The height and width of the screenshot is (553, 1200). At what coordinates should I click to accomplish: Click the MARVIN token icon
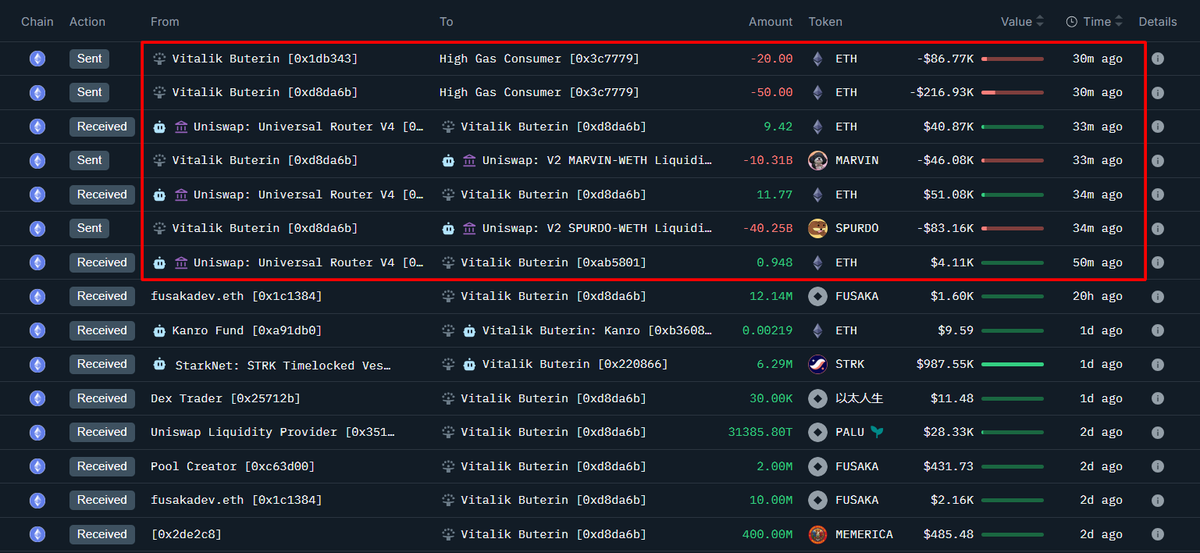[x=817, y=160]
